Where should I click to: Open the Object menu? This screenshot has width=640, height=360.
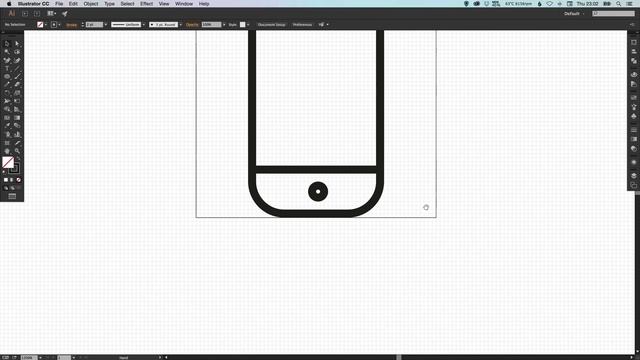pos(91,4)
